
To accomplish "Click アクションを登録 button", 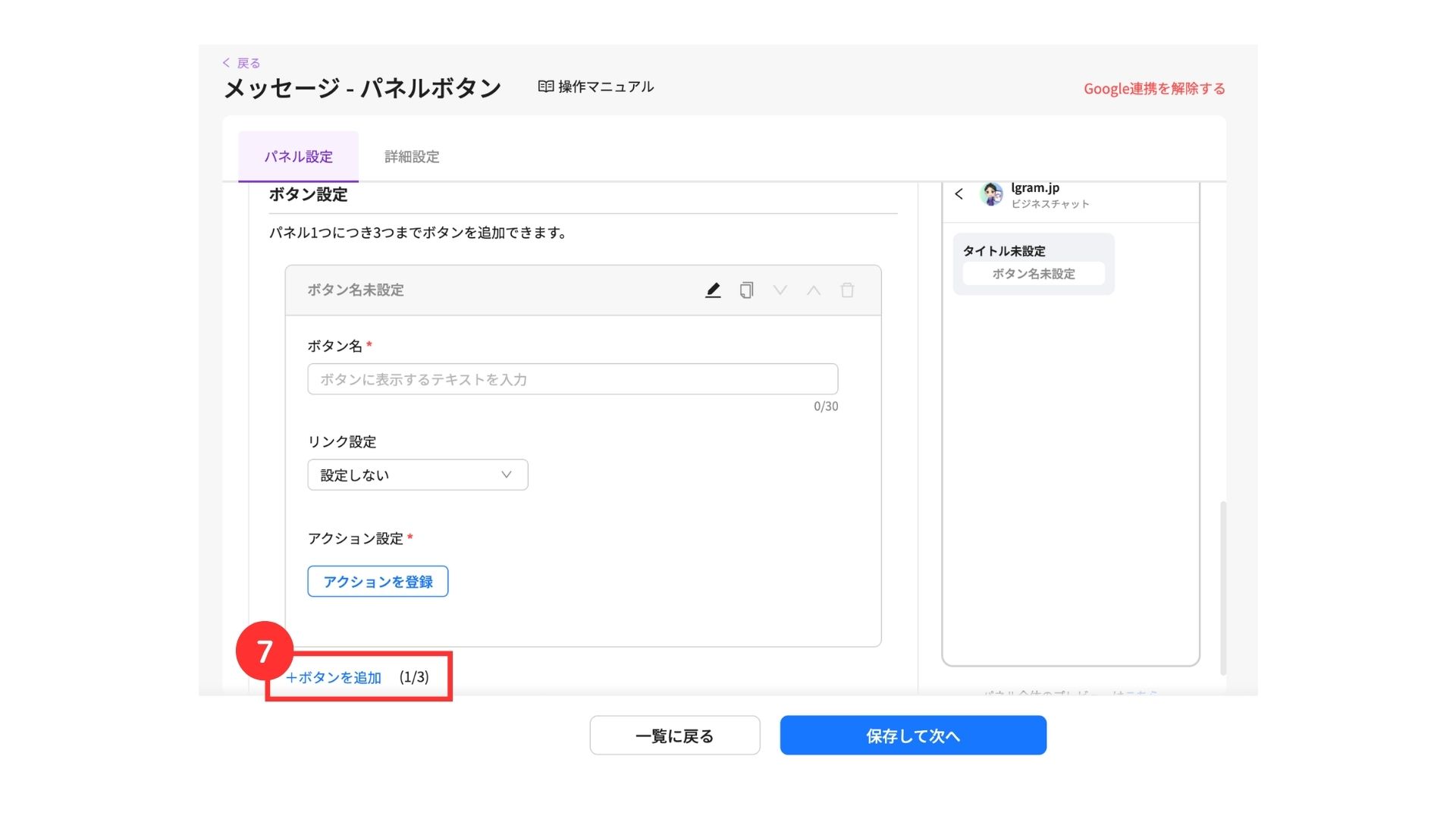I will pos(378,582).
